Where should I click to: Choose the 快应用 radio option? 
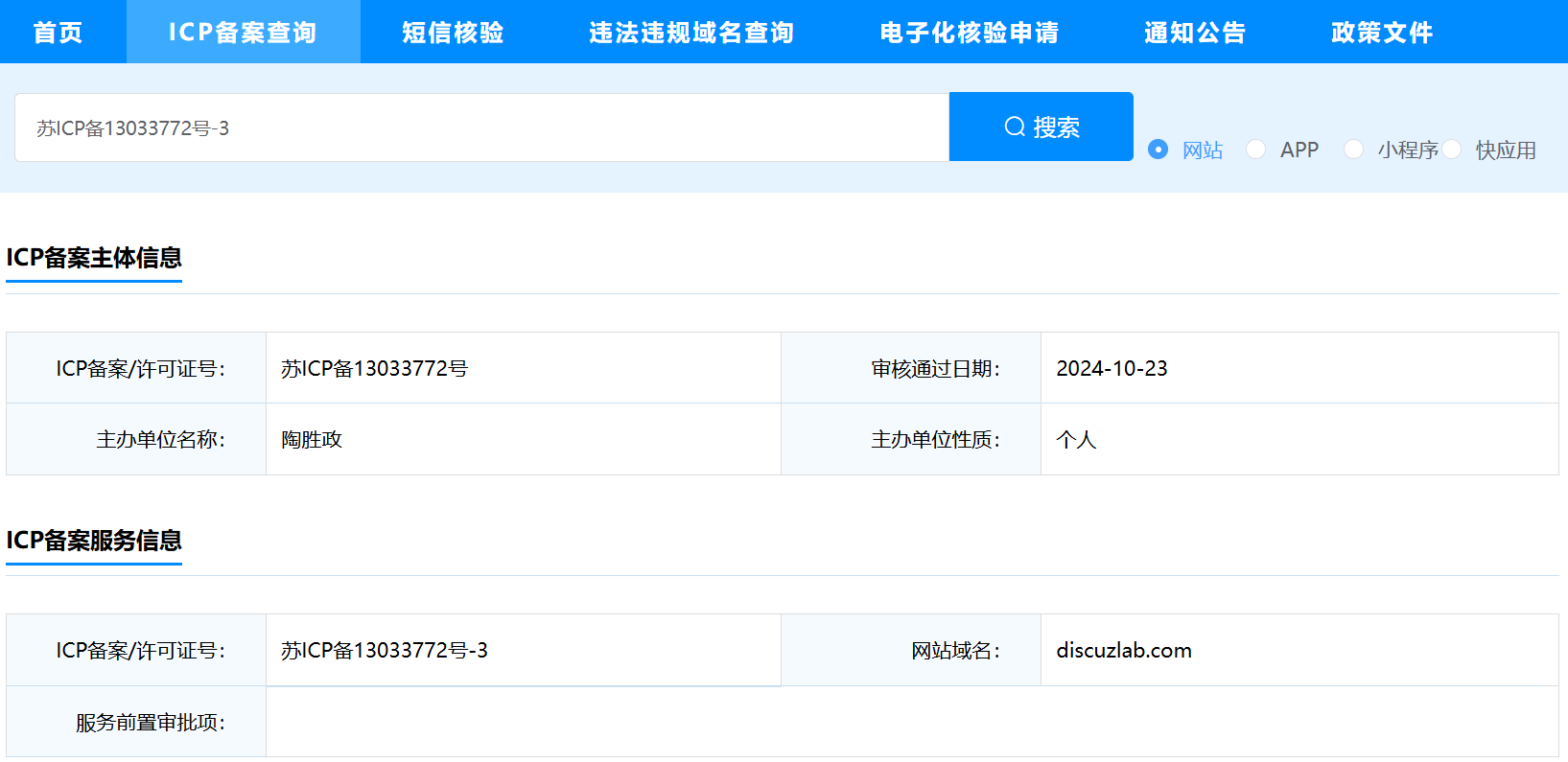[x=1452, y=150]
